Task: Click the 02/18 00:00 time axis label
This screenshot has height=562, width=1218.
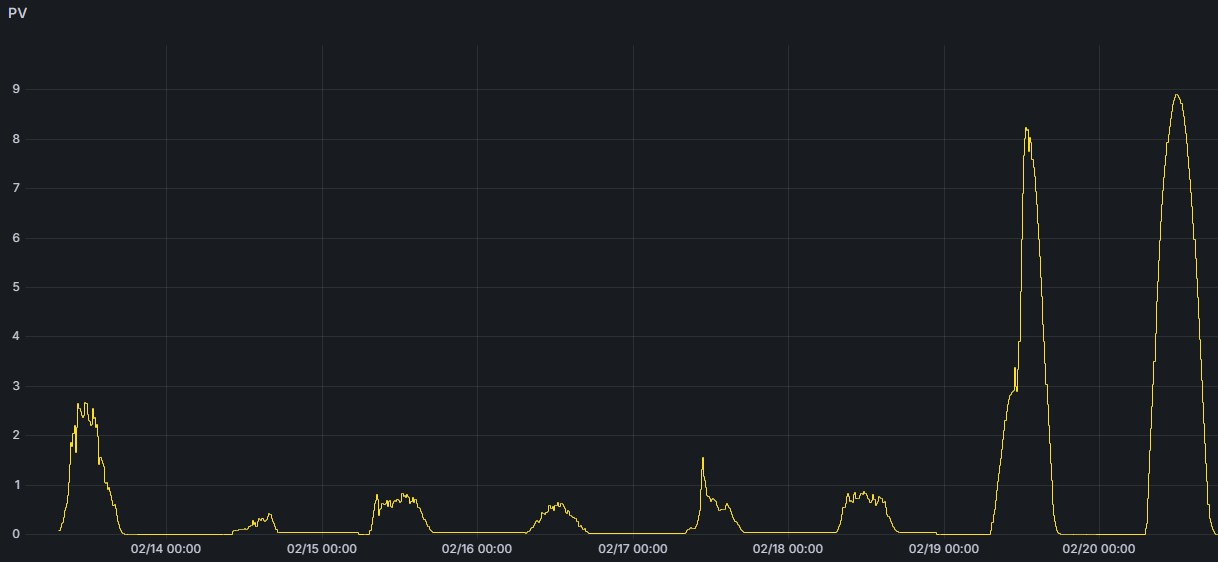Action: 788,549
